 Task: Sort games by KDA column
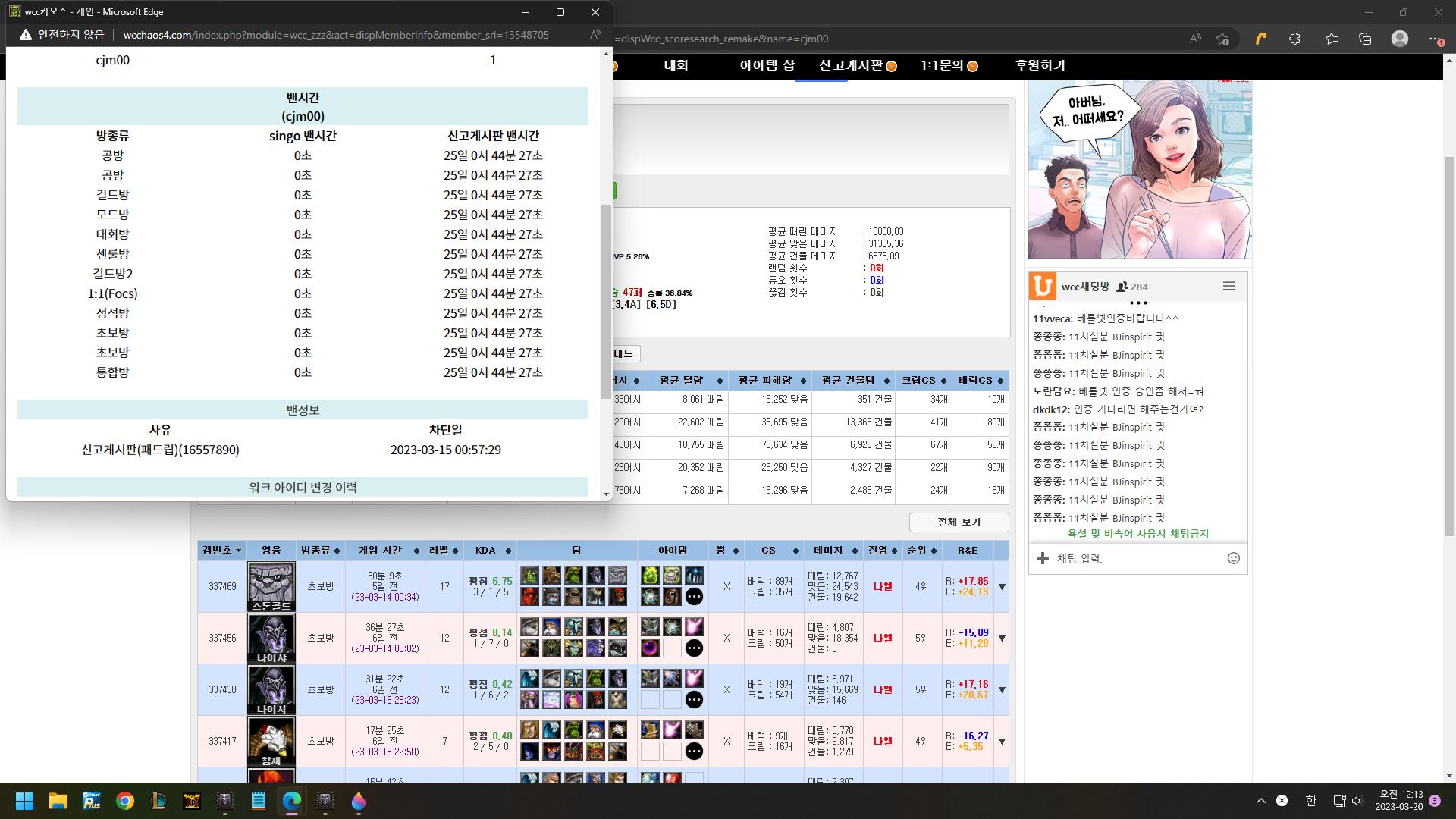(492, 550)
